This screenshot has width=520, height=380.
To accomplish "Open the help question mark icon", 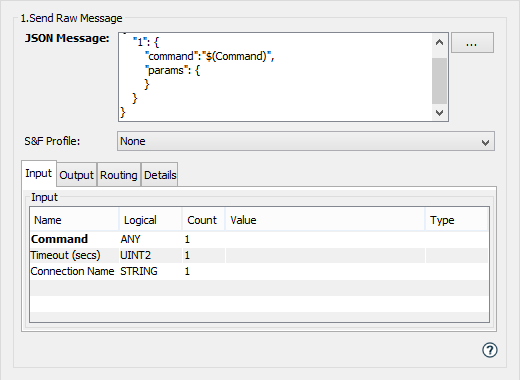I will tap(490, 350).
